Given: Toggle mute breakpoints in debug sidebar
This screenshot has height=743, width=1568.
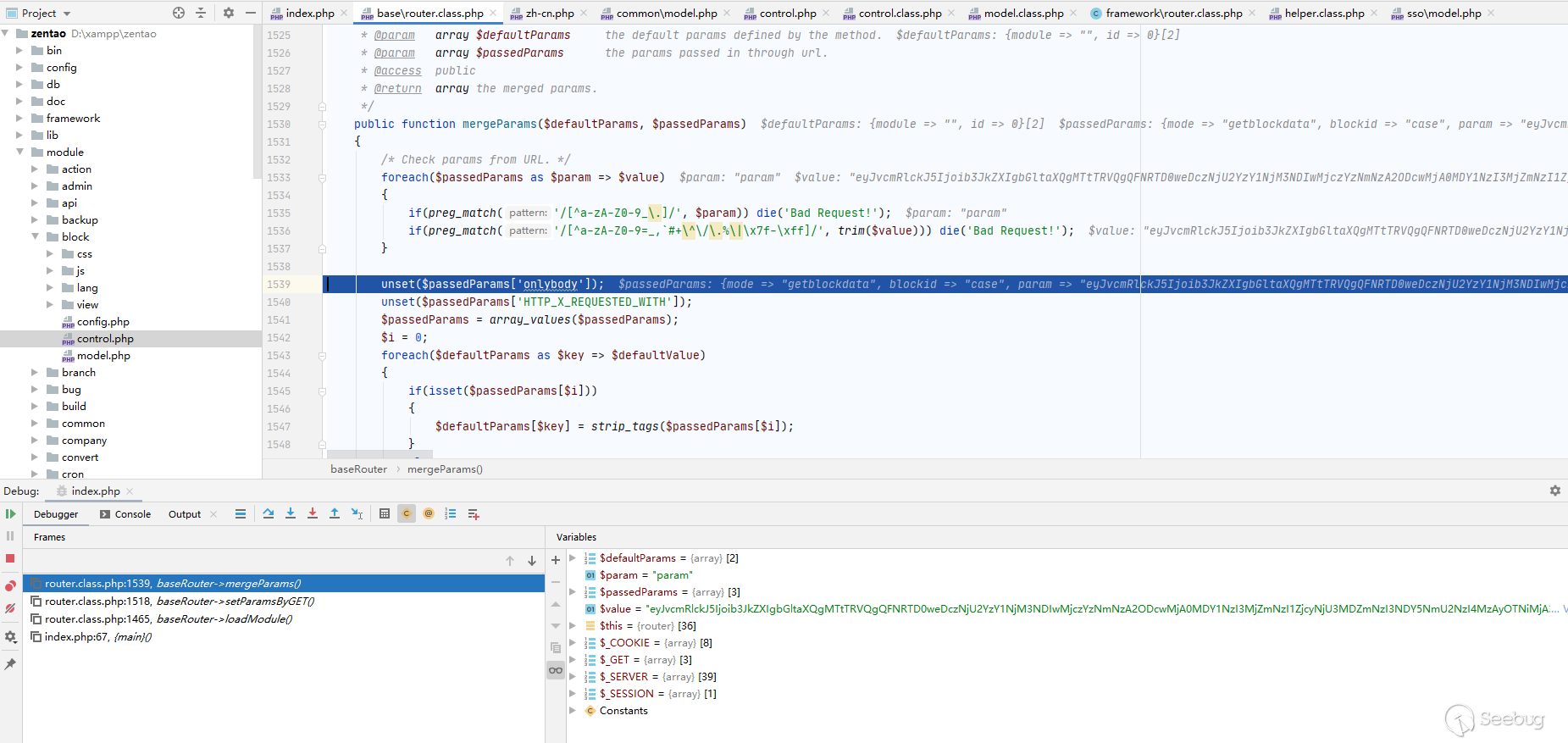Looking at the screenshot, I should coord(10,608).
